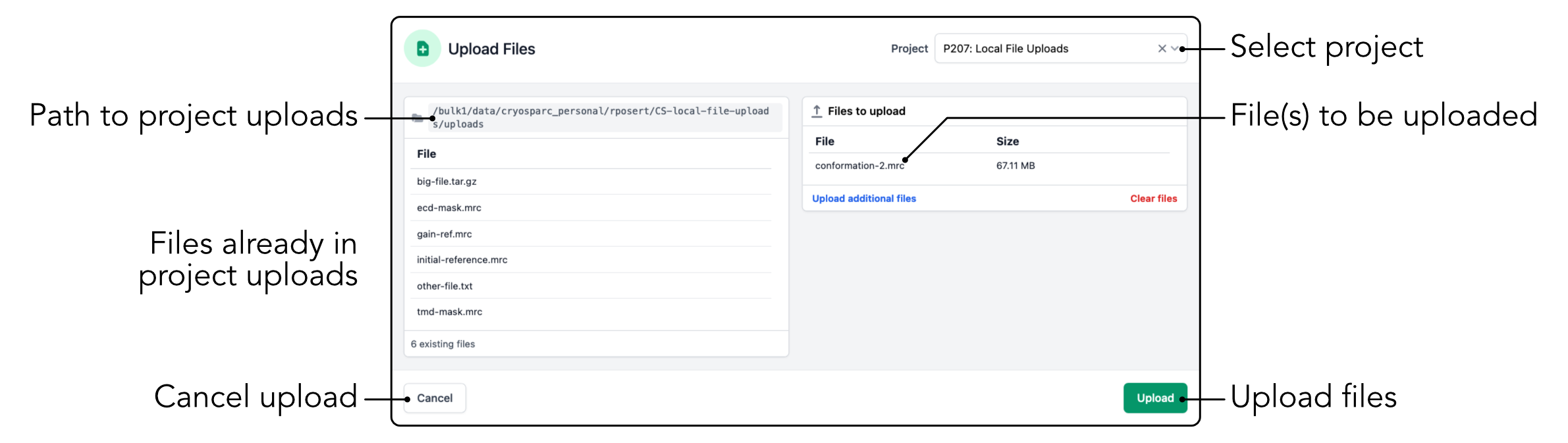
Task: Select the tmd-mask.mrc file row
Action: [450, 312]
